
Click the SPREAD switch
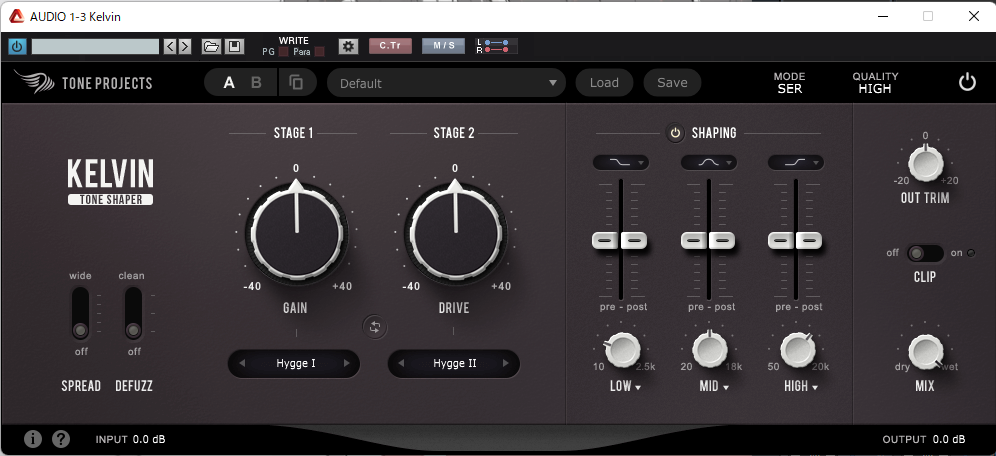[80, 313]
